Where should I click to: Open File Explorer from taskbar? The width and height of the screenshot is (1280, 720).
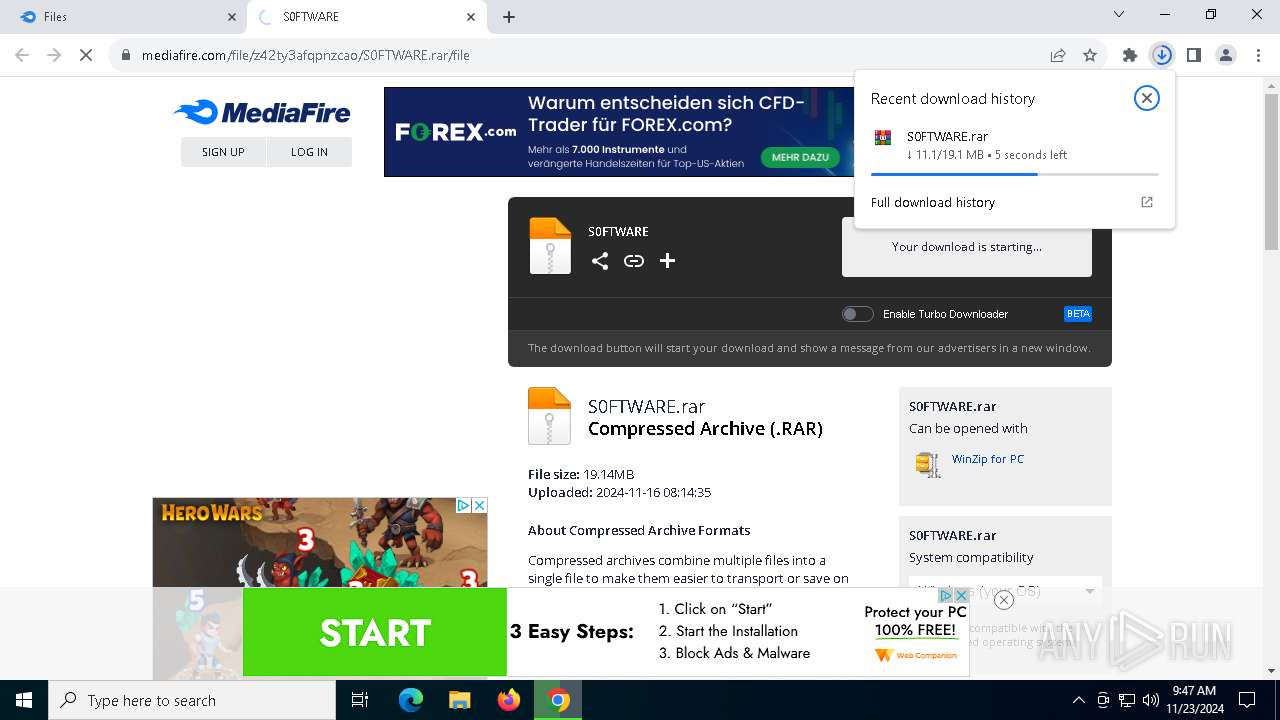tap(460, 700)
